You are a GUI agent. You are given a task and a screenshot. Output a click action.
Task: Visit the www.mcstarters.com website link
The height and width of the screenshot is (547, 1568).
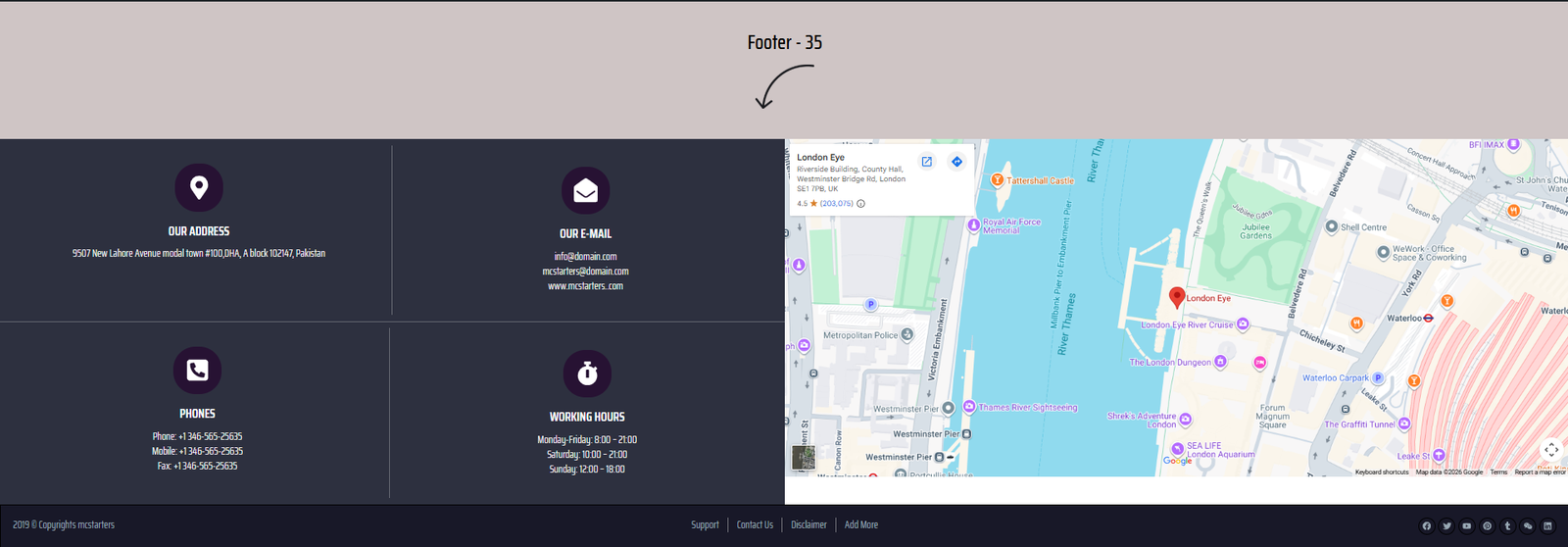pyautogui.click(x=585, y=286)
